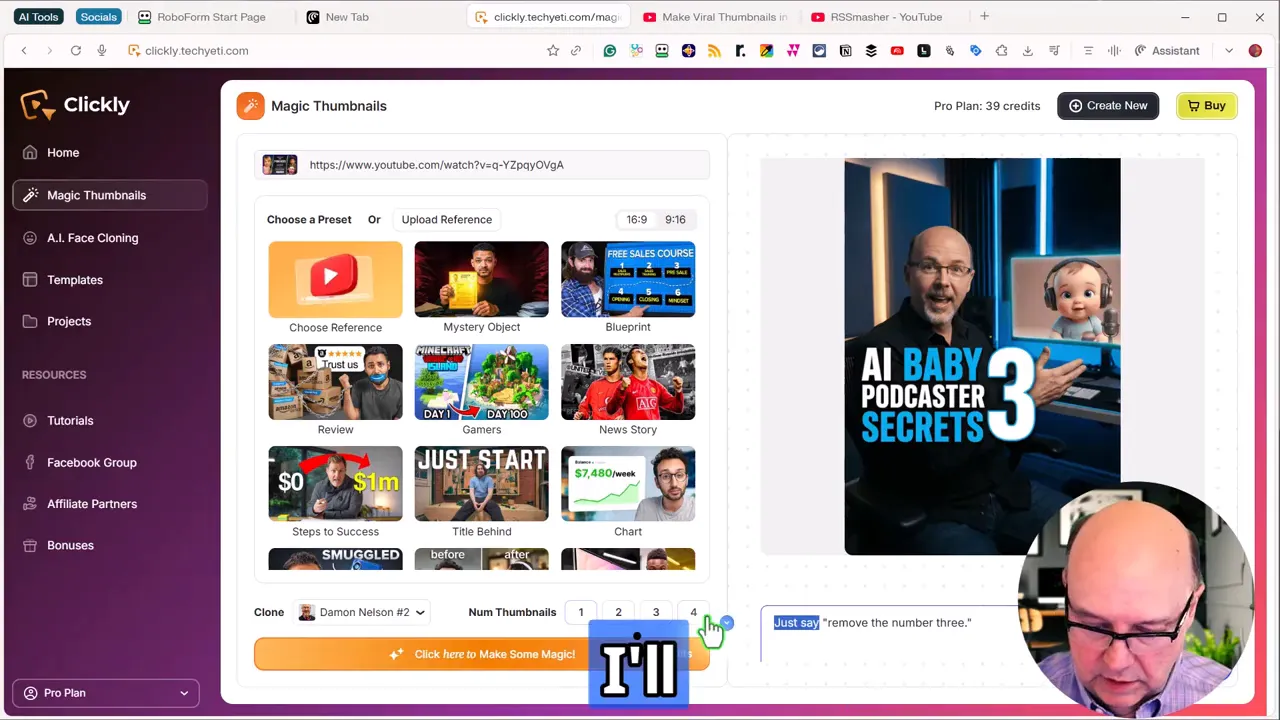This screenshot has height=720, width=1280.
Task: Select 2 as the thumbnail count
Action: pos(618,612)
